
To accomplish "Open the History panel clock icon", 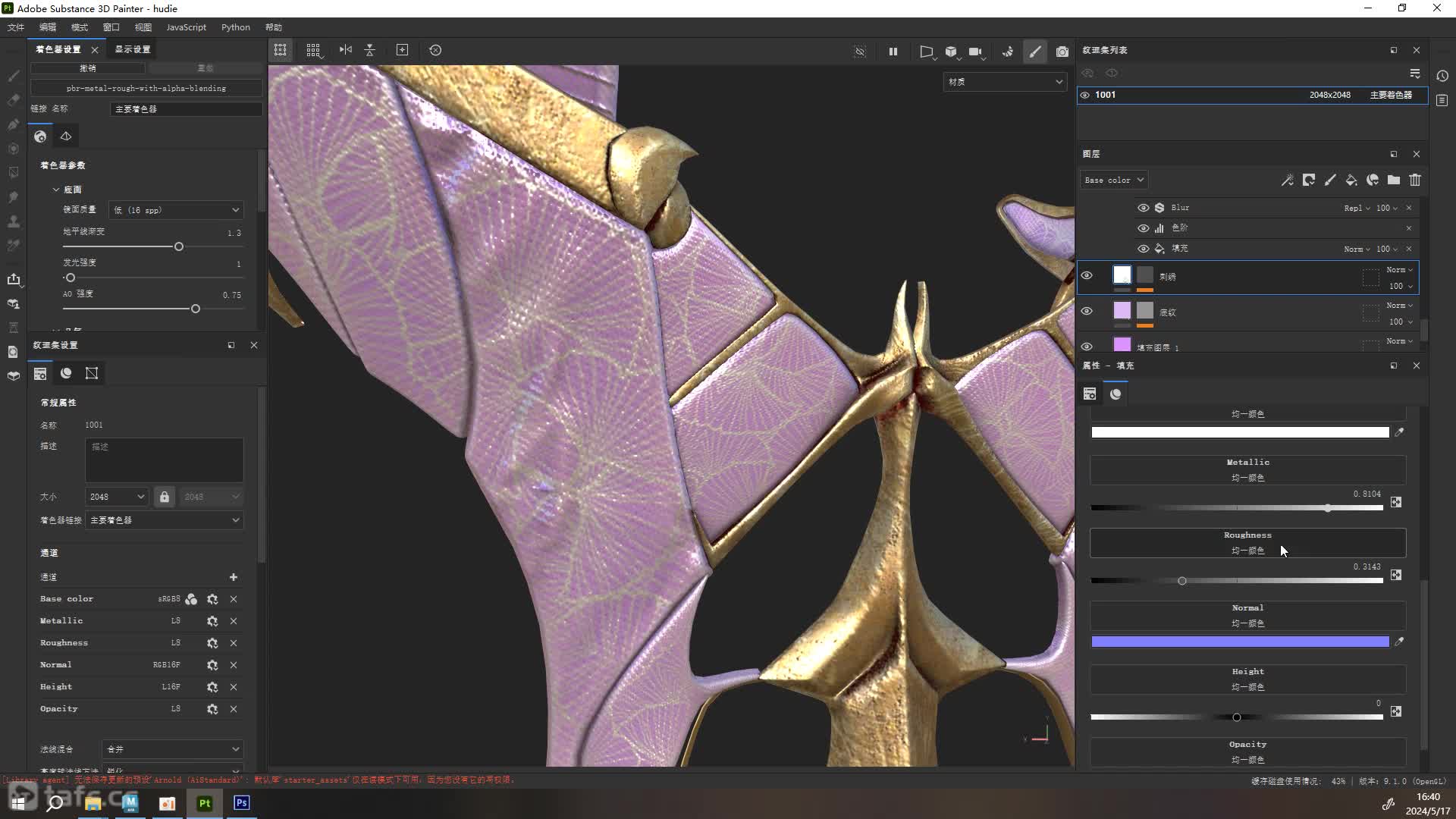I will pos(1442,76).
